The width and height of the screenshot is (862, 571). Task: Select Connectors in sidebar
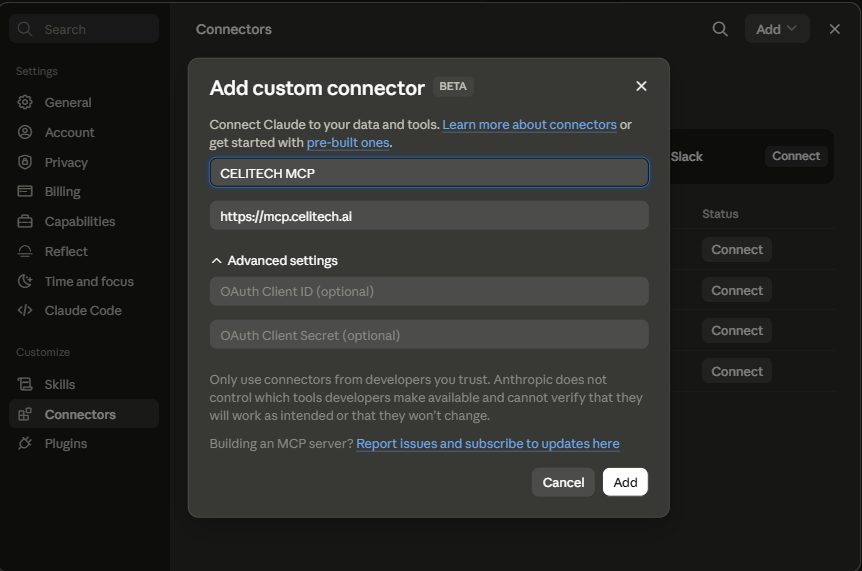coord(84,414)
